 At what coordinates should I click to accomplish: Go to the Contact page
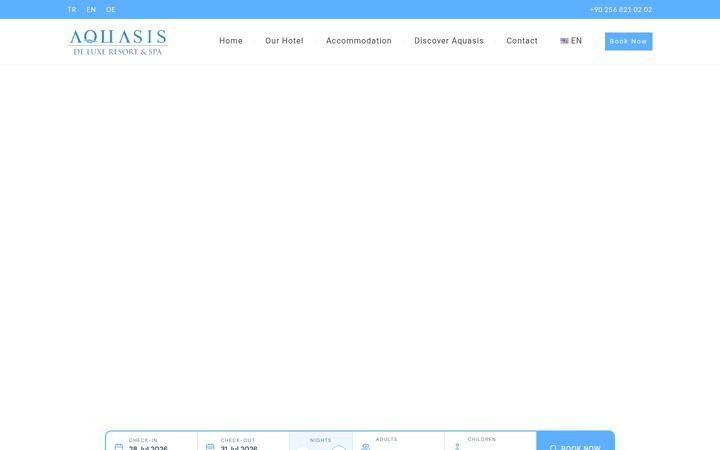tap(522, 41)
